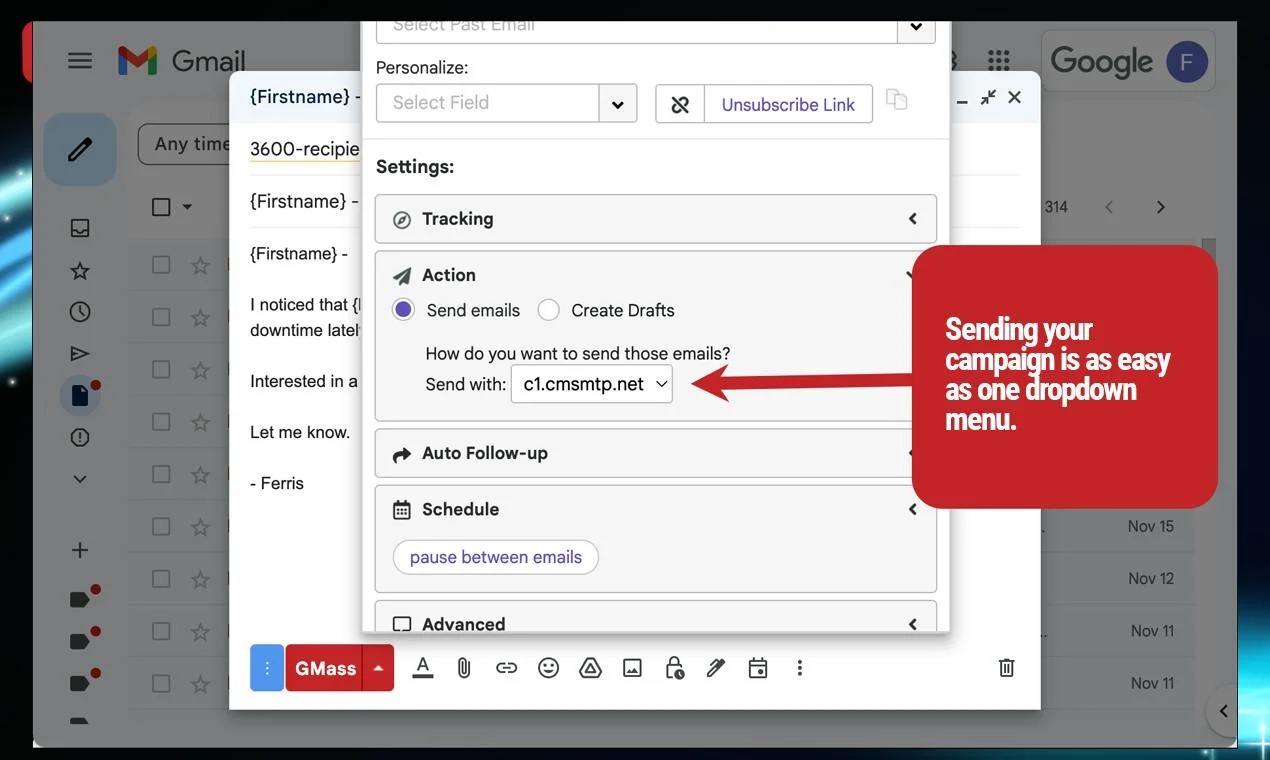
Task: Click the Select Field input box
Action: coord(488,103)
